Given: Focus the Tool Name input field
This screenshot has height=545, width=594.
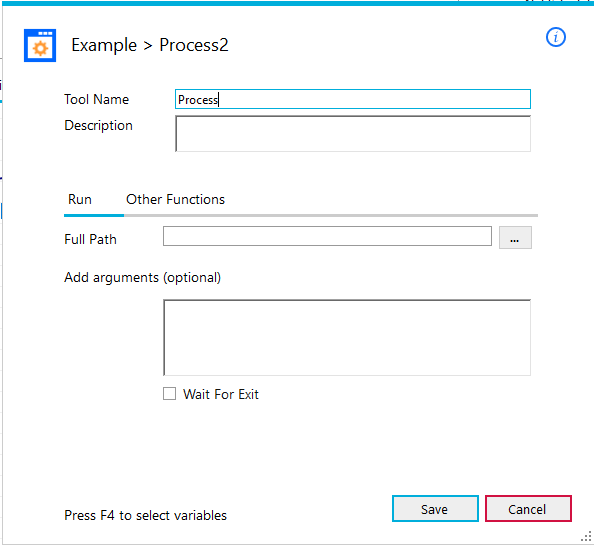Looking at the screenshot, I should click(353, 99).
